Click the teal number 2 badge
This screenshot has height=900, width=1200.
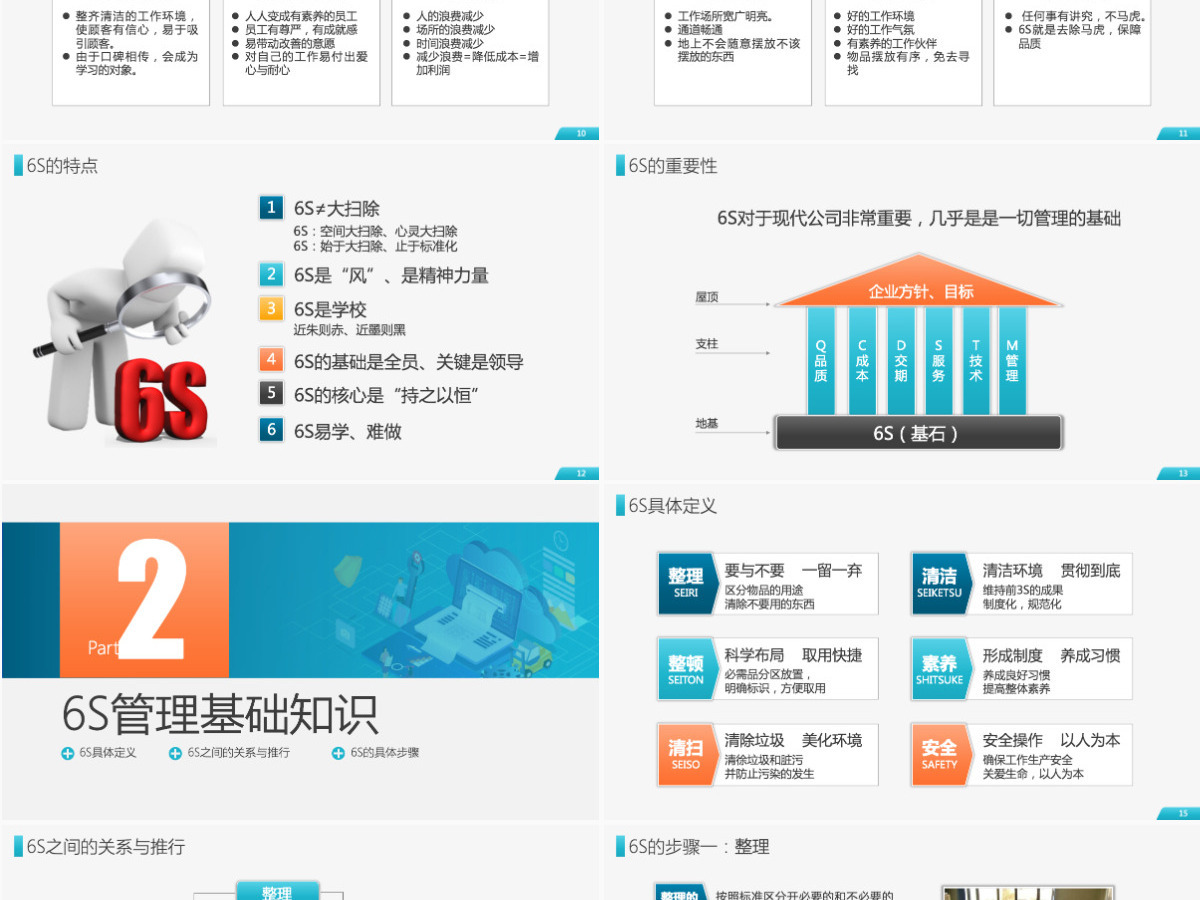[x=270, y=274]
